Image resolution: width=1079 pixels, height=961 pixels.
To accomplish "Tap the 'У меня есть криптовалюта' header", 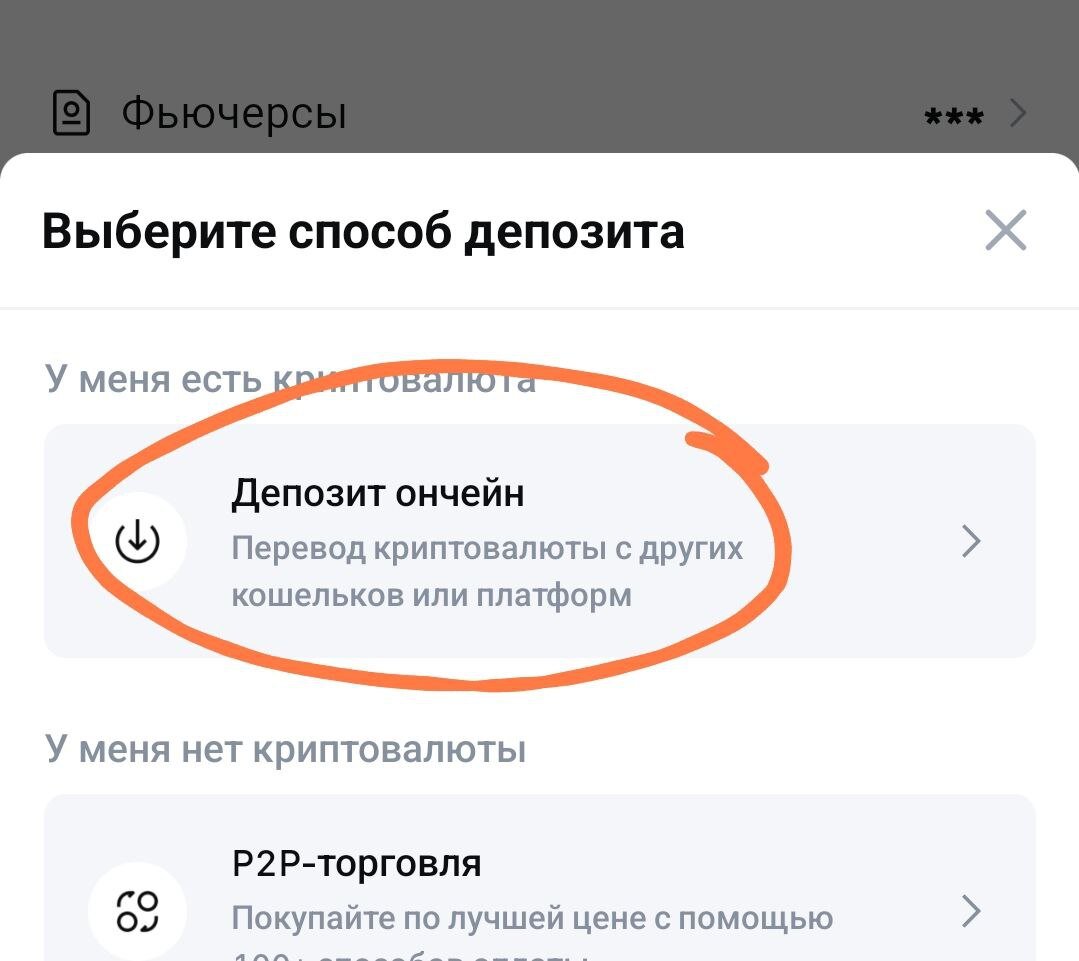I will coord(290,380).
